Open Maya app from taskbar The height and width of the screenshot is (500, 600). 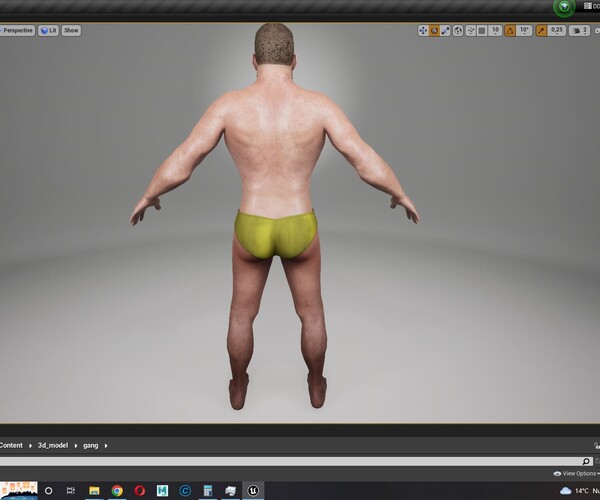162,490
